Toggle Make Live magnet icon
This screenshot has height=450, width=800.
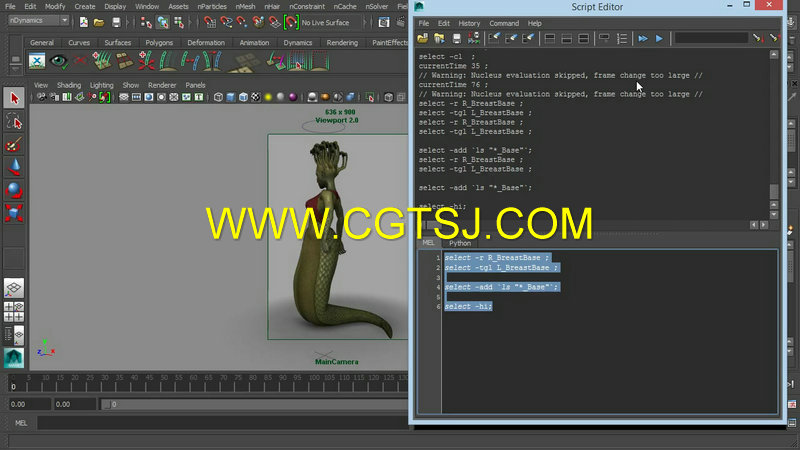(x=291, y=22)
